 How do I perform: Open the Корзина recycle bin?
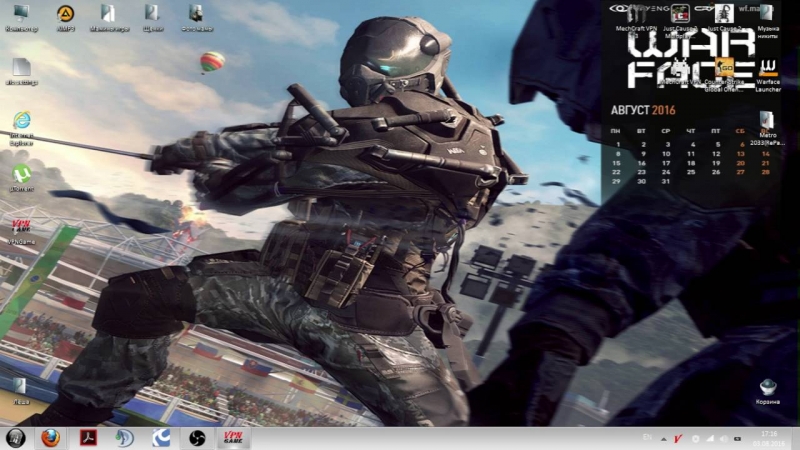point(767,392)
